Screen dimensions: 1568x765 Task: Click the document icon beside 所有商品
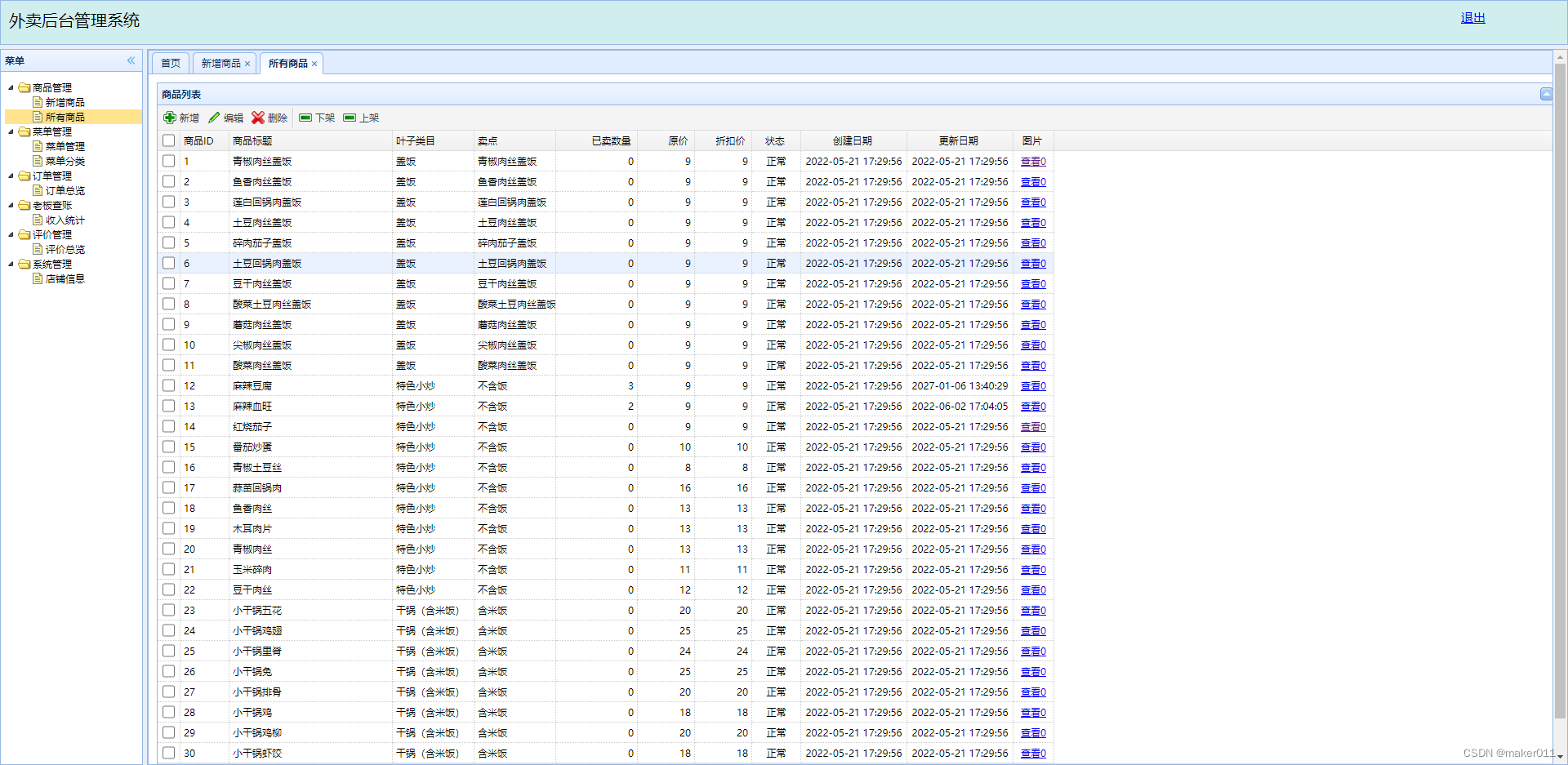[38, 117]
